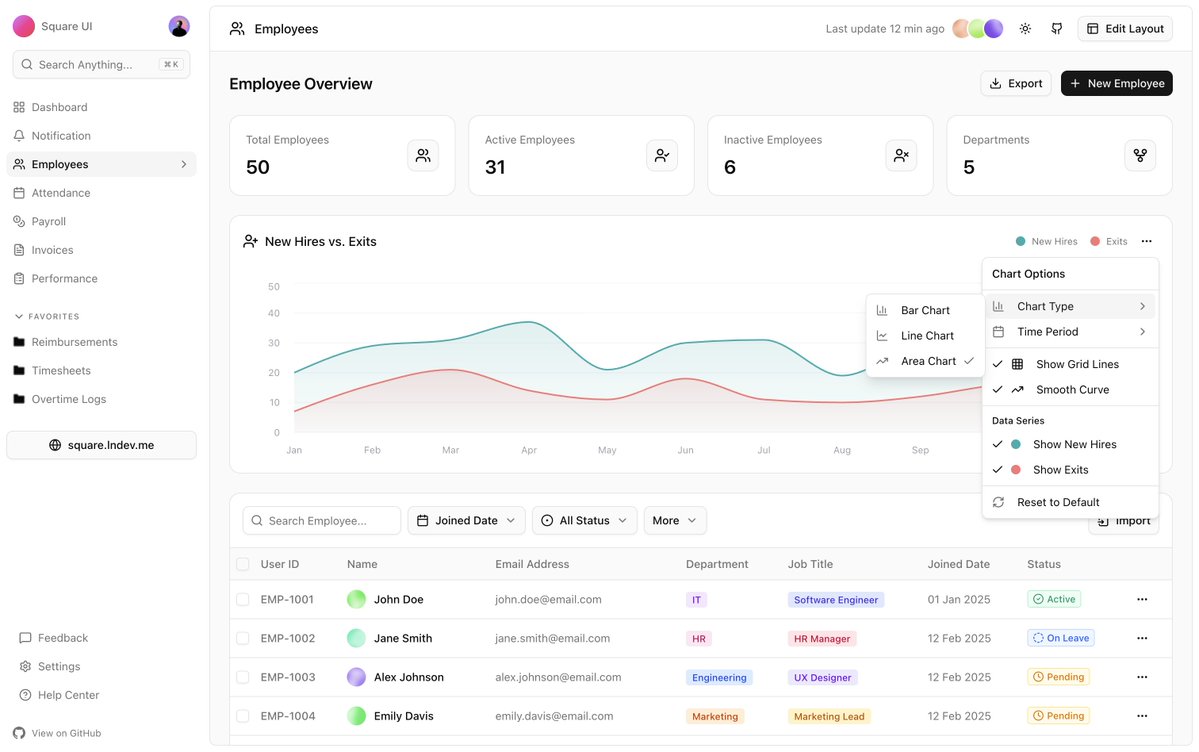Viewport: 1199px width, 752px height.
Task: Click the Departments card icon
Action: tap(1140, 155)
